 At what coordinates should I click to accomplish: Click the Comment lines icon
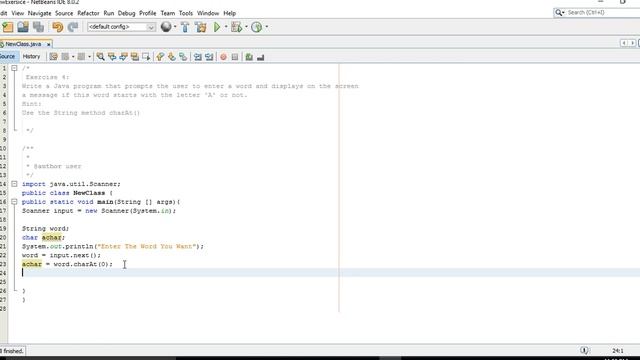[249, 57]
